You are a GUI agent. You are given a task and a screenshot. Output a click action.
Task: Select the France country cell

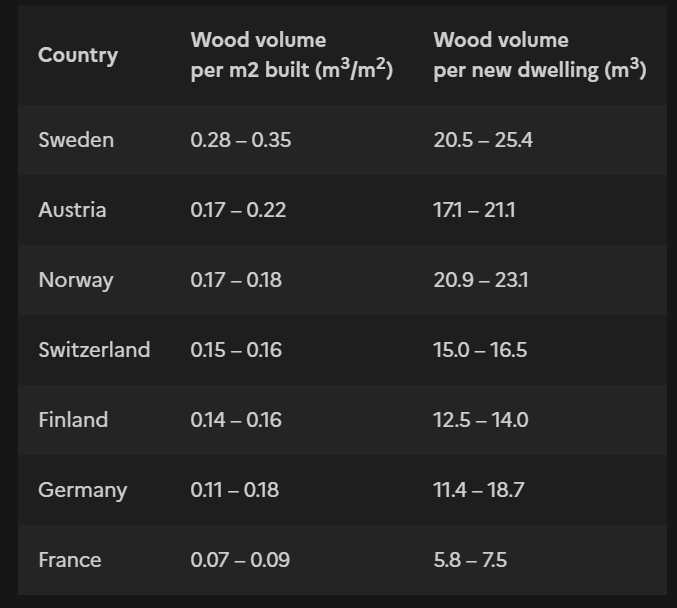coord(70,560)
